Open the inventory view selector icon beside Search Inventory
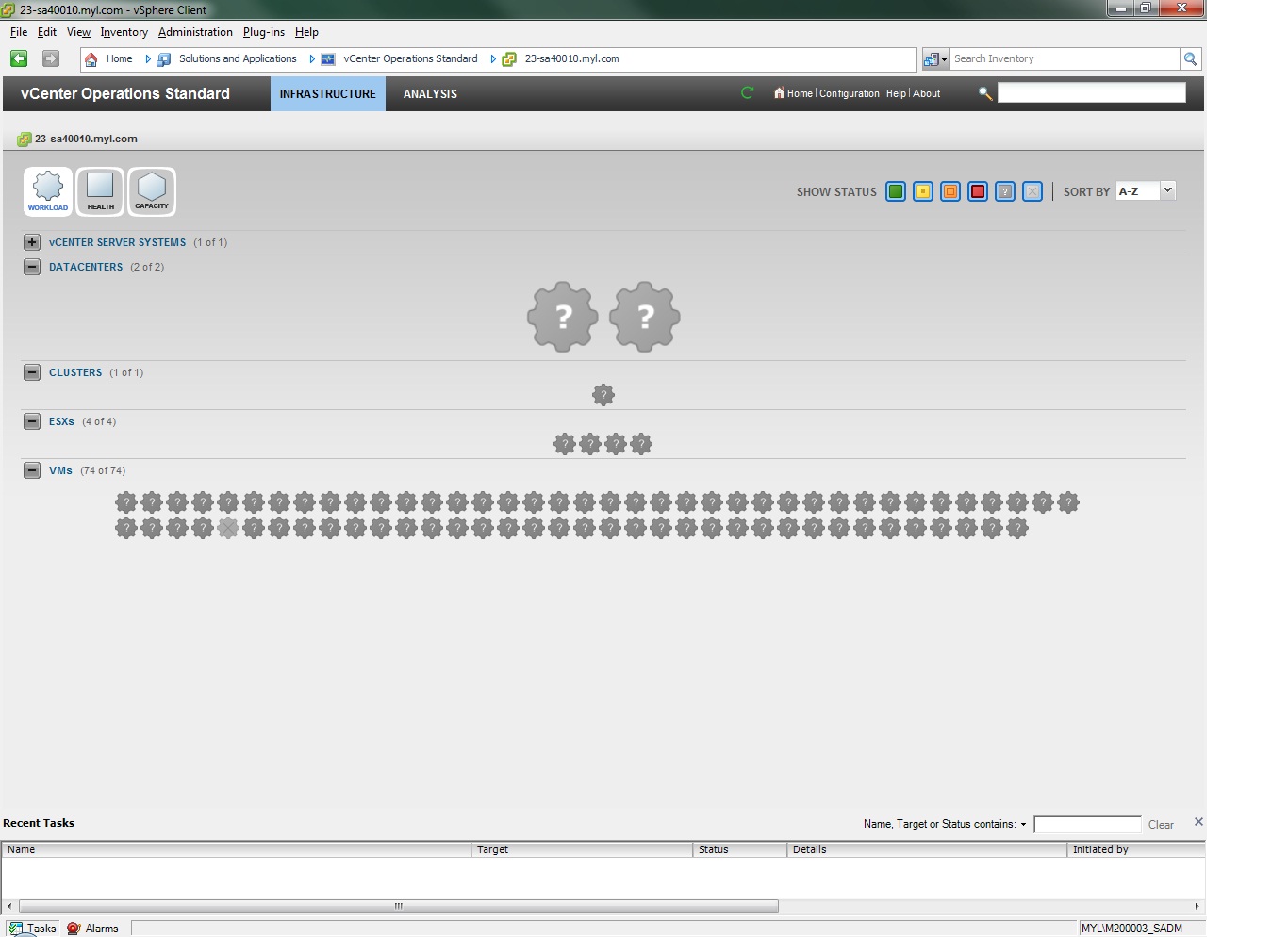 [934, 58]
